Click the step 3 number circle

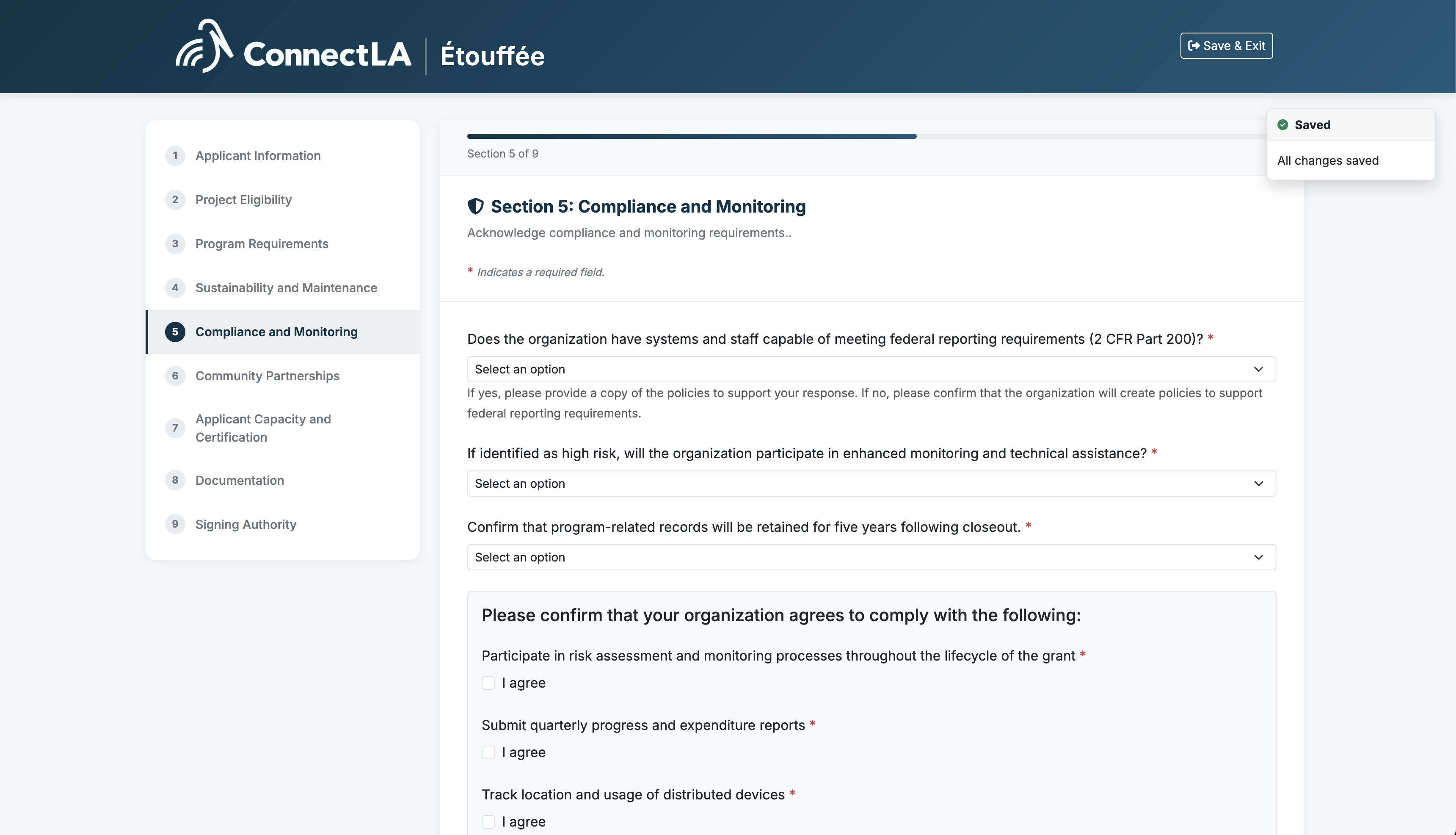click(x=175, y=244)
